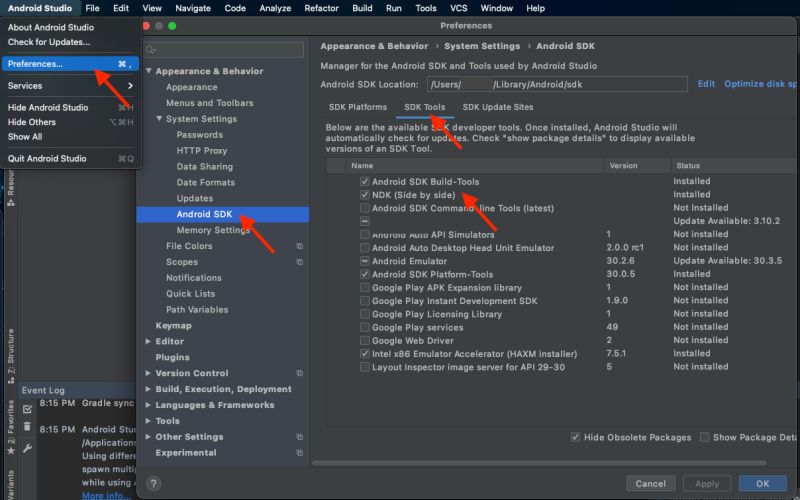Click the project-level icon beside Version Control

(x=300, y=373)
